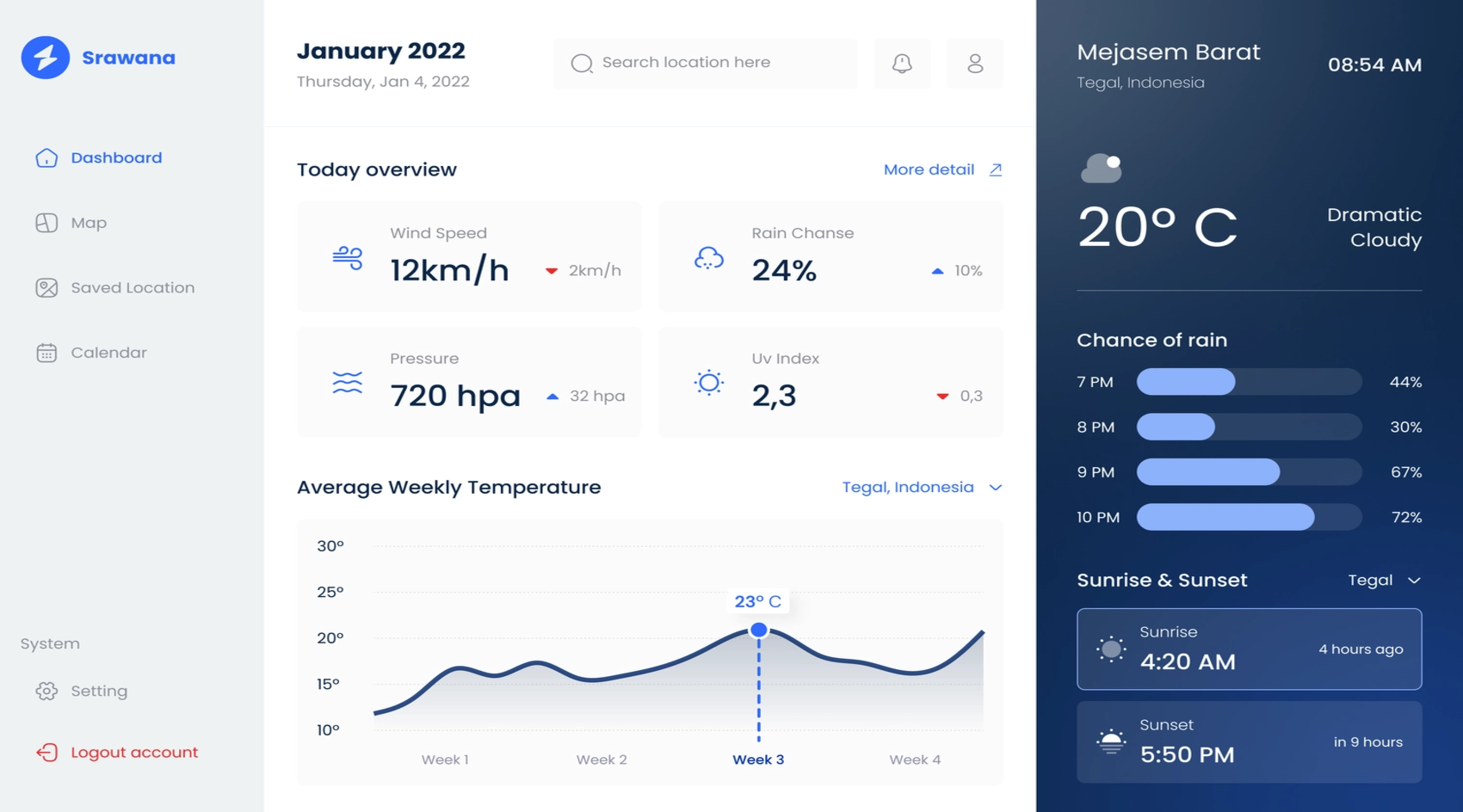Click the 9 PM rain chance bar

[1249, 472]
